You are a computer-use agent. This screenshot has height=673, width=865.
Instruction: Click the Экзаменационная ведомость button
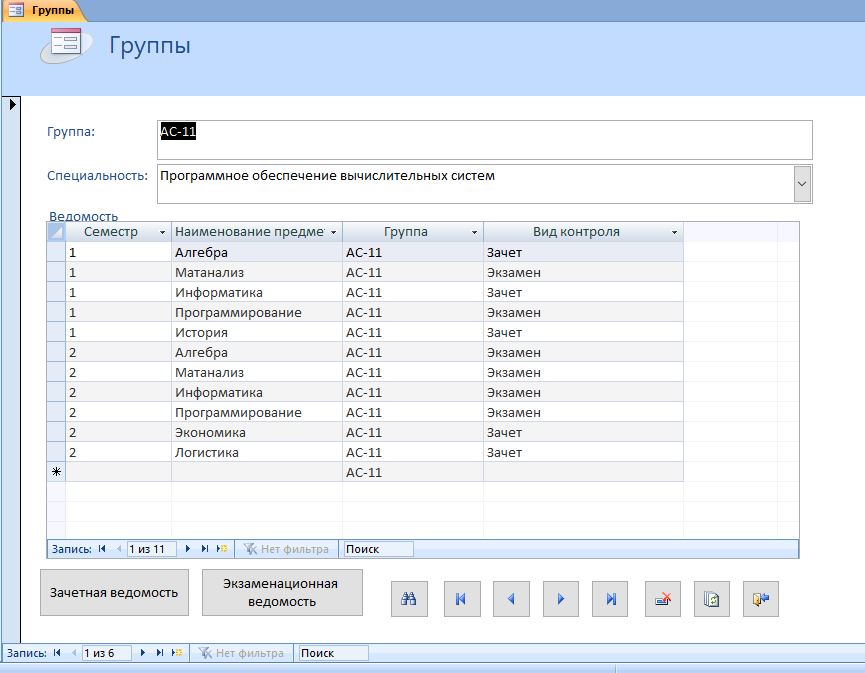click(282, 592)
